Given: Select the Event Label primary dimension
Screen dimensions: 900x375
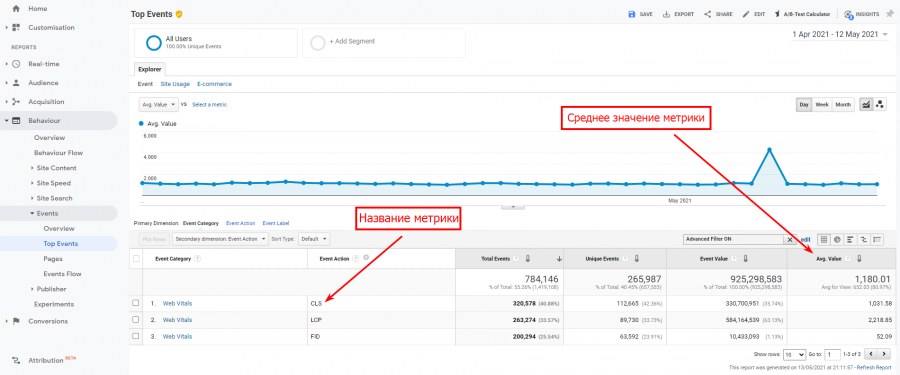Looking at the screenshot, I should click(x=276, y=223).
